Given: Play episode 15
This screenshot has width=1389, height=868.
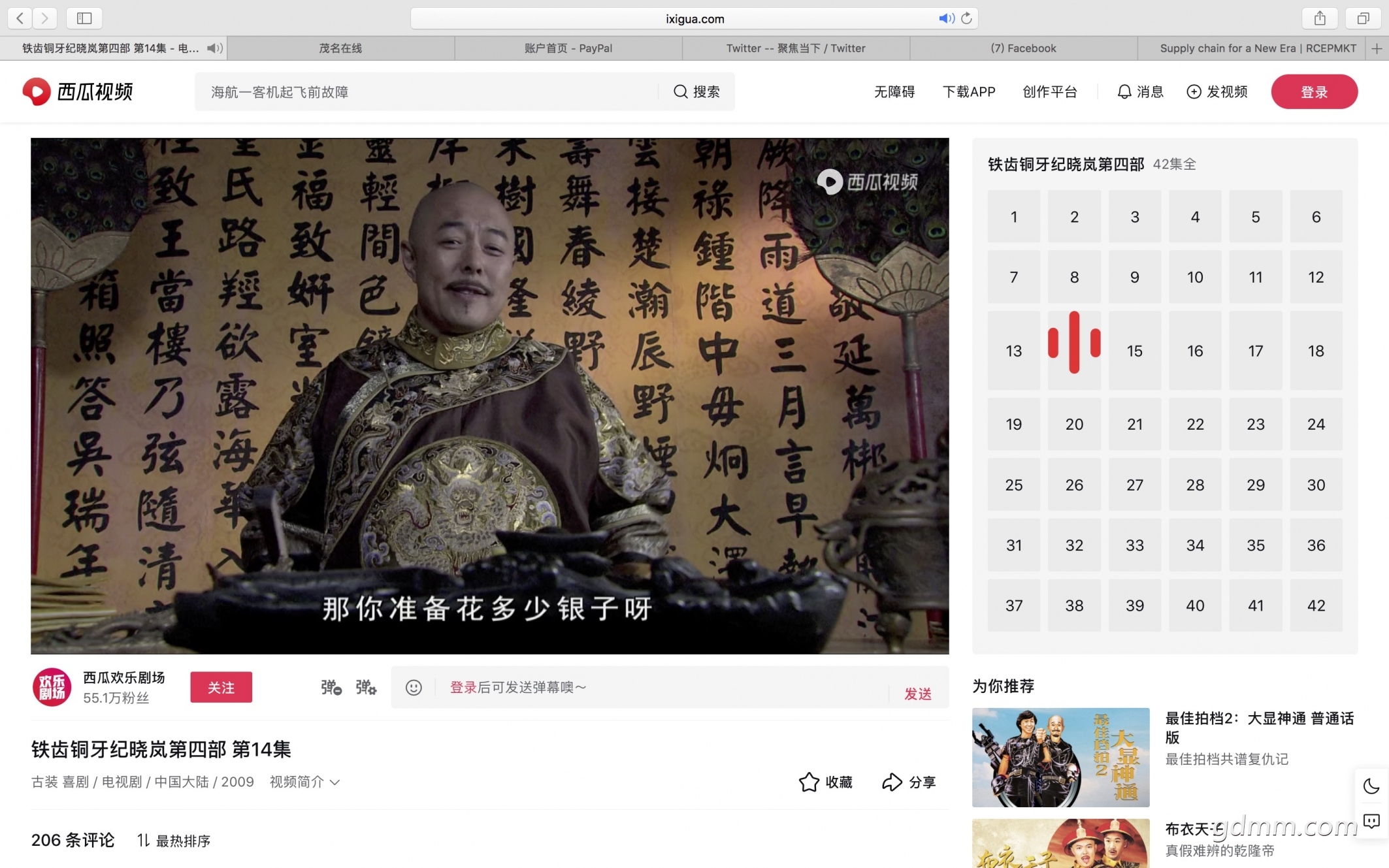Looking at the screenshot, I should (x=1135, y=351).
